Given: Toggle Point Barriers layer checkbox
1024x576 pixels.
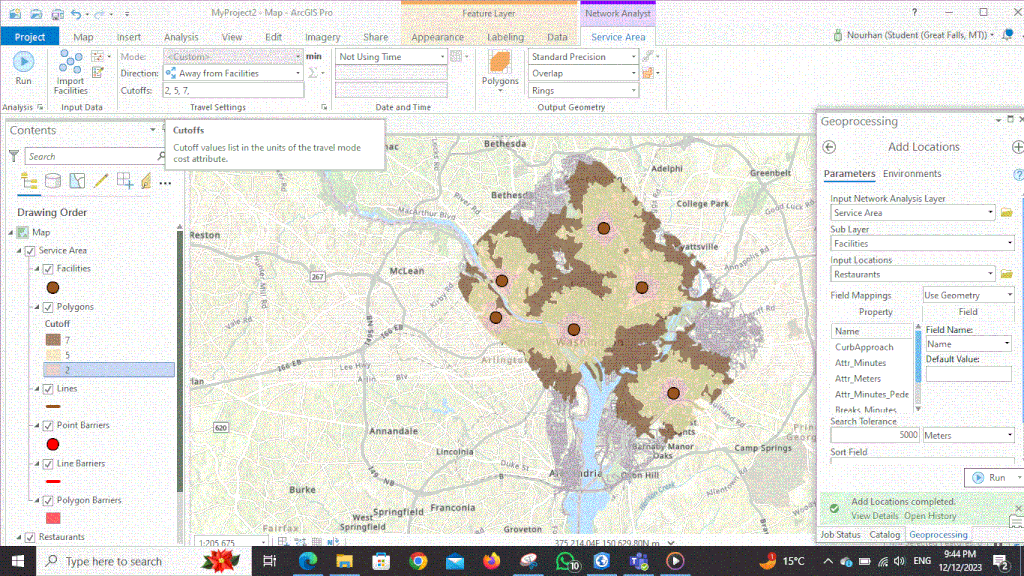Looking at the screenshot, I should [x=48, y=425].
